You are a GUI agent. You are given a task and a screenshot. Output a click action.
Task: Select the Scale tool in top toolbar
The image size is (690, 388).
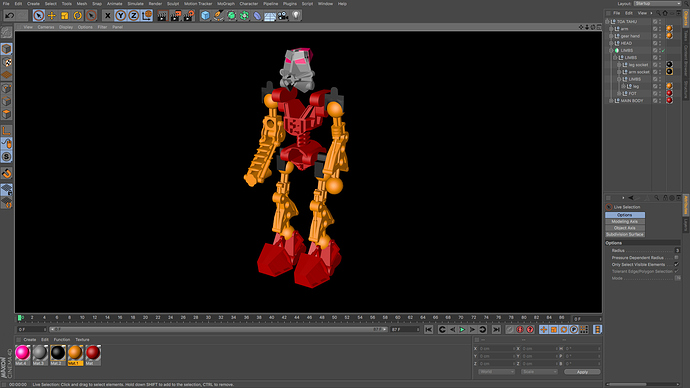click(65, 16)
